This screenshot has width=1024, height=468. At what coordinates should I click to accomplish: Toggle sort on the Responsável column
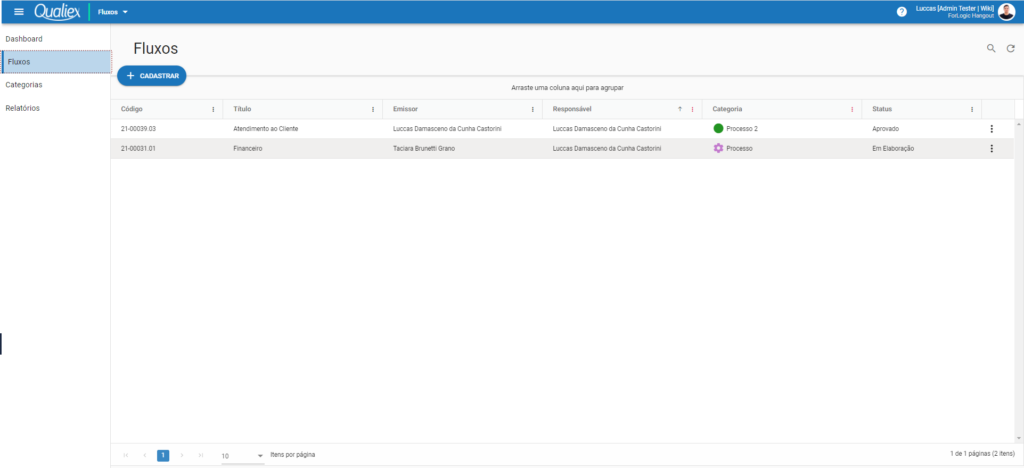(572, 109)
